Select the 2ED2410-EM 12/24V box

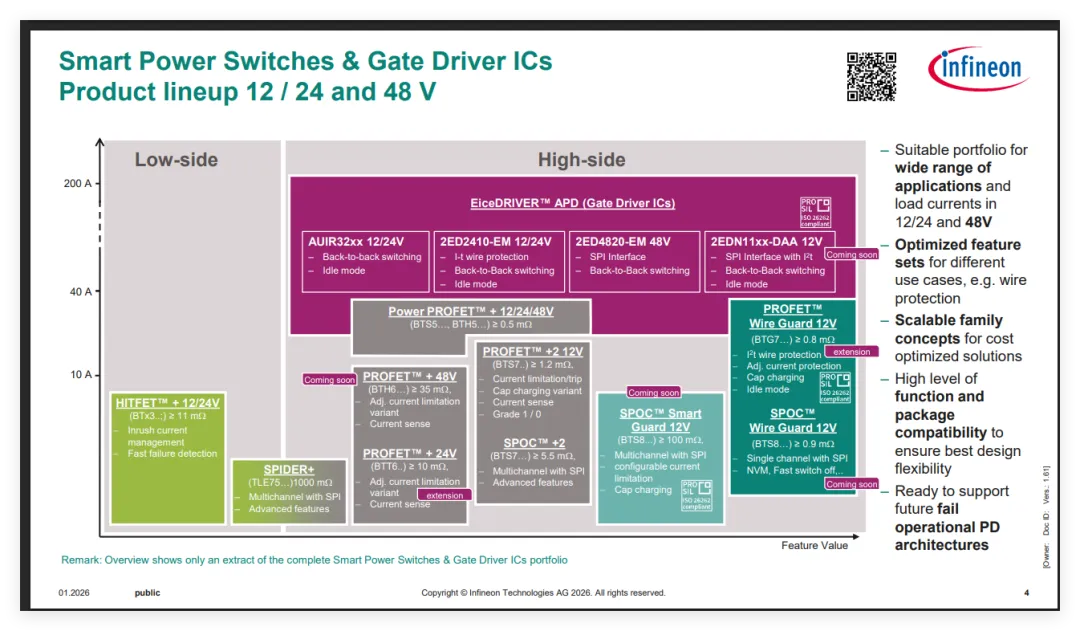click(x=499, y=261)
